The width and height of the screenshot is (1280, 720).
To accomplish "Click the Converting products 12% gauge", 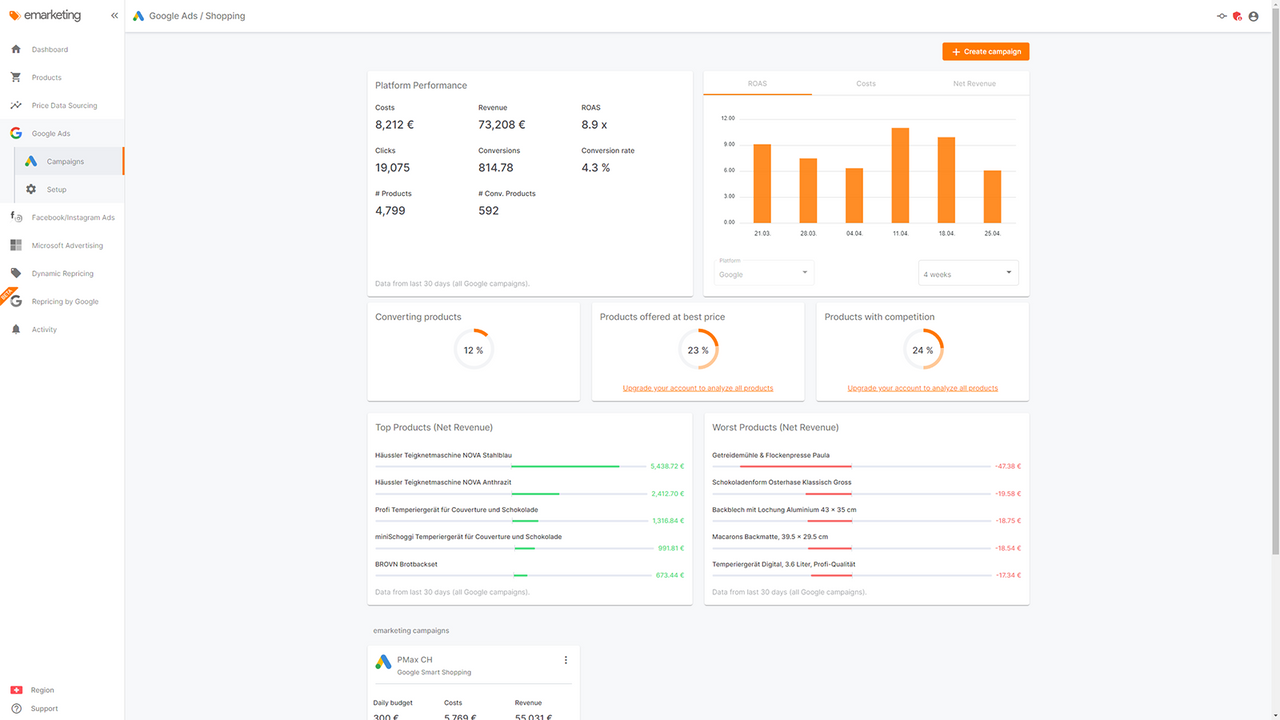I will [x=473, y=349].
